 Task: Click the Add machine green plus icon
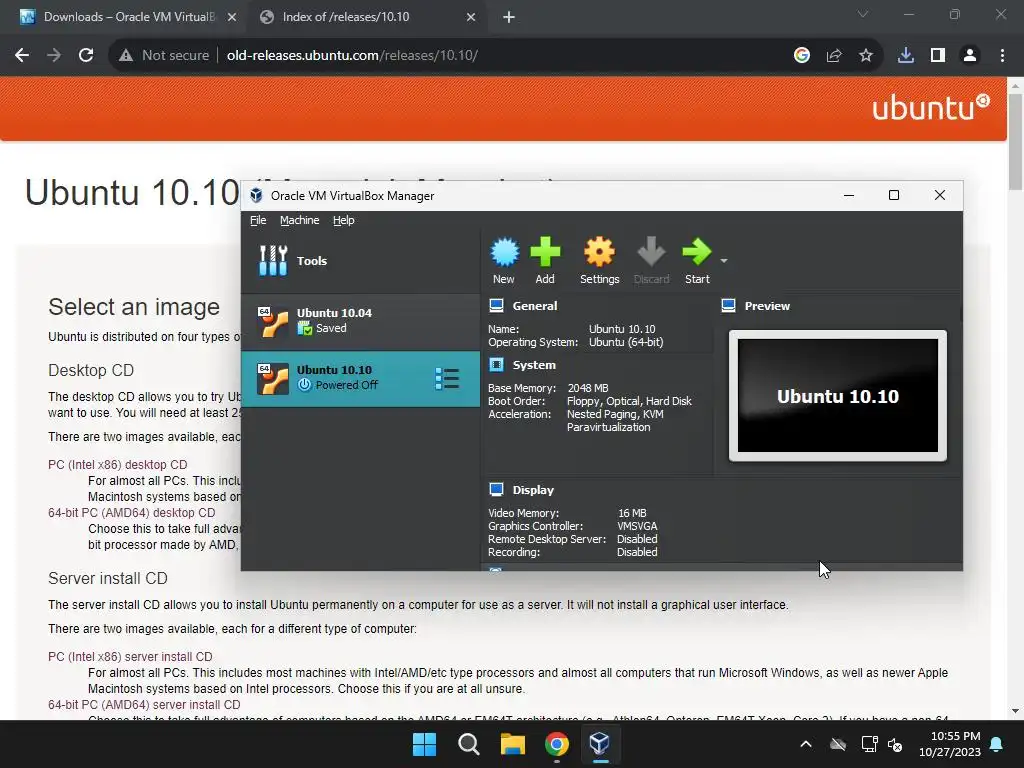pyautogui.click(x=545, y=253)
